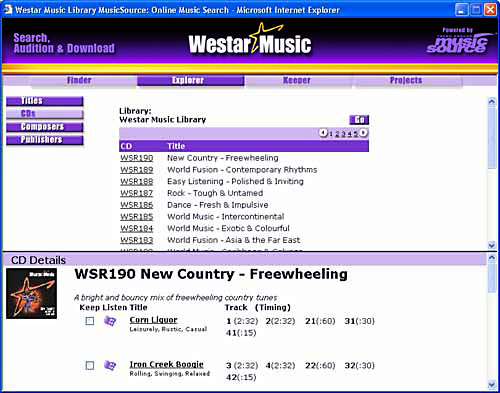The width and height of the screenshot is (500, 393).
Task: Select track 31 (:30)
Action: [x=359, y=321]
